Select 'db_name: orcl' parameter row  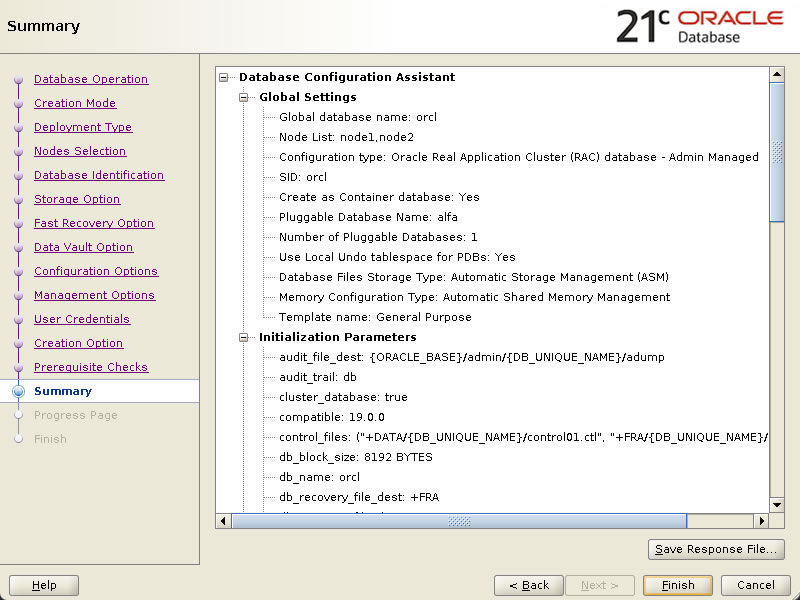click(319, 477)
